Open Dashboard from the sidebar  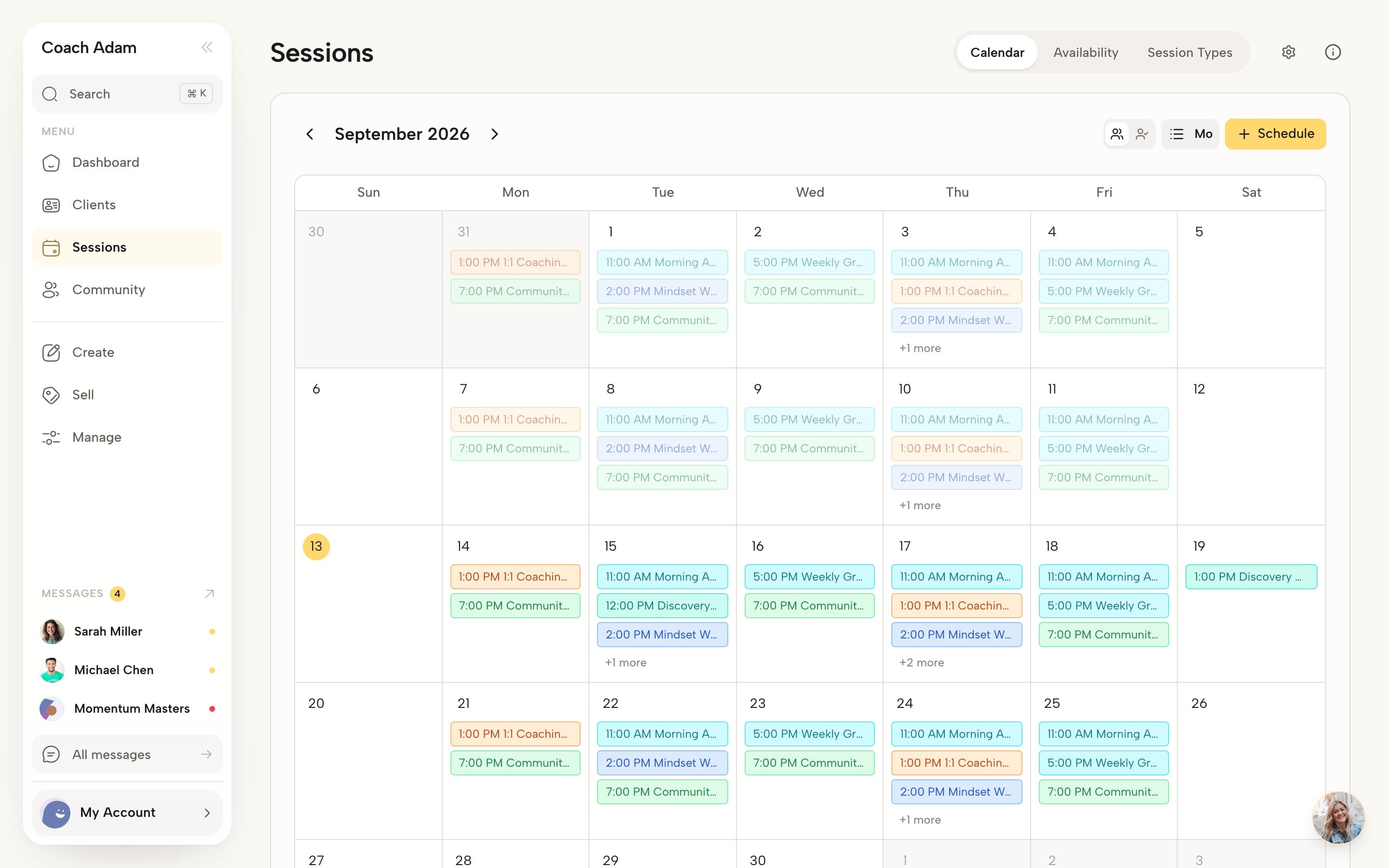point(127,163)
